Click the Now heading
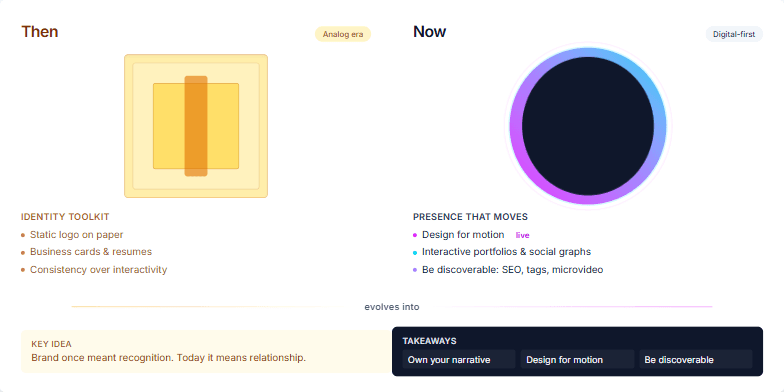784x392 pixels. (430, 32)
